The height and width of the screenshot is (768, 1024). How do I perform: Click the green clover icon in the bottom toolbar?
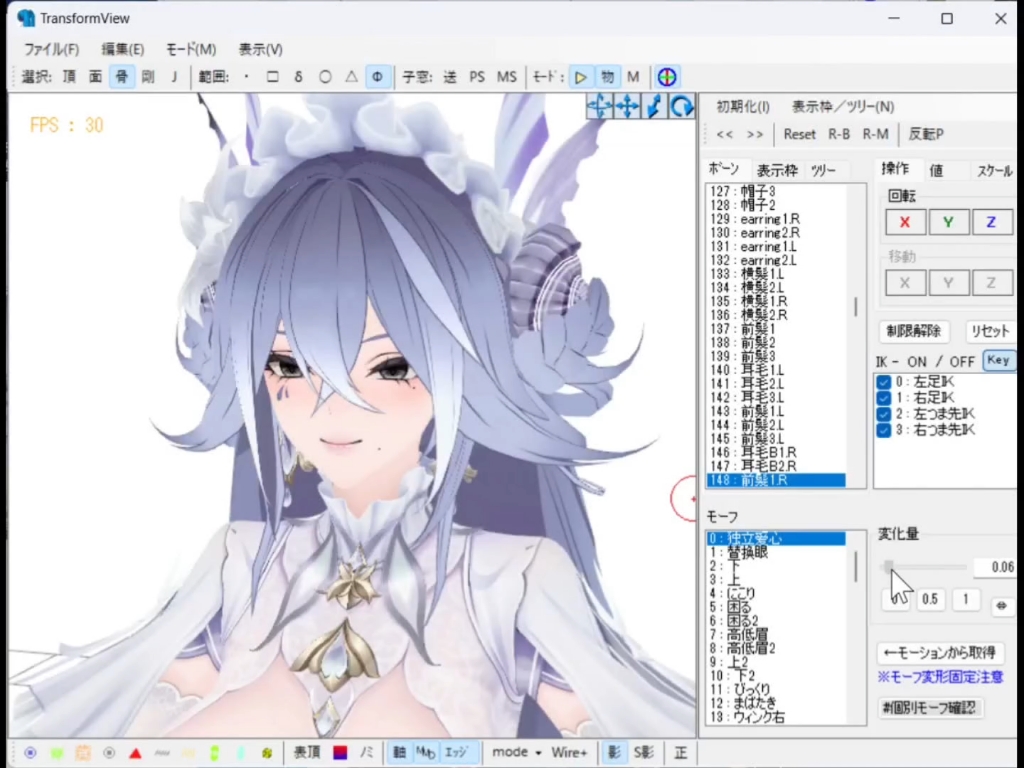point(266,753)
